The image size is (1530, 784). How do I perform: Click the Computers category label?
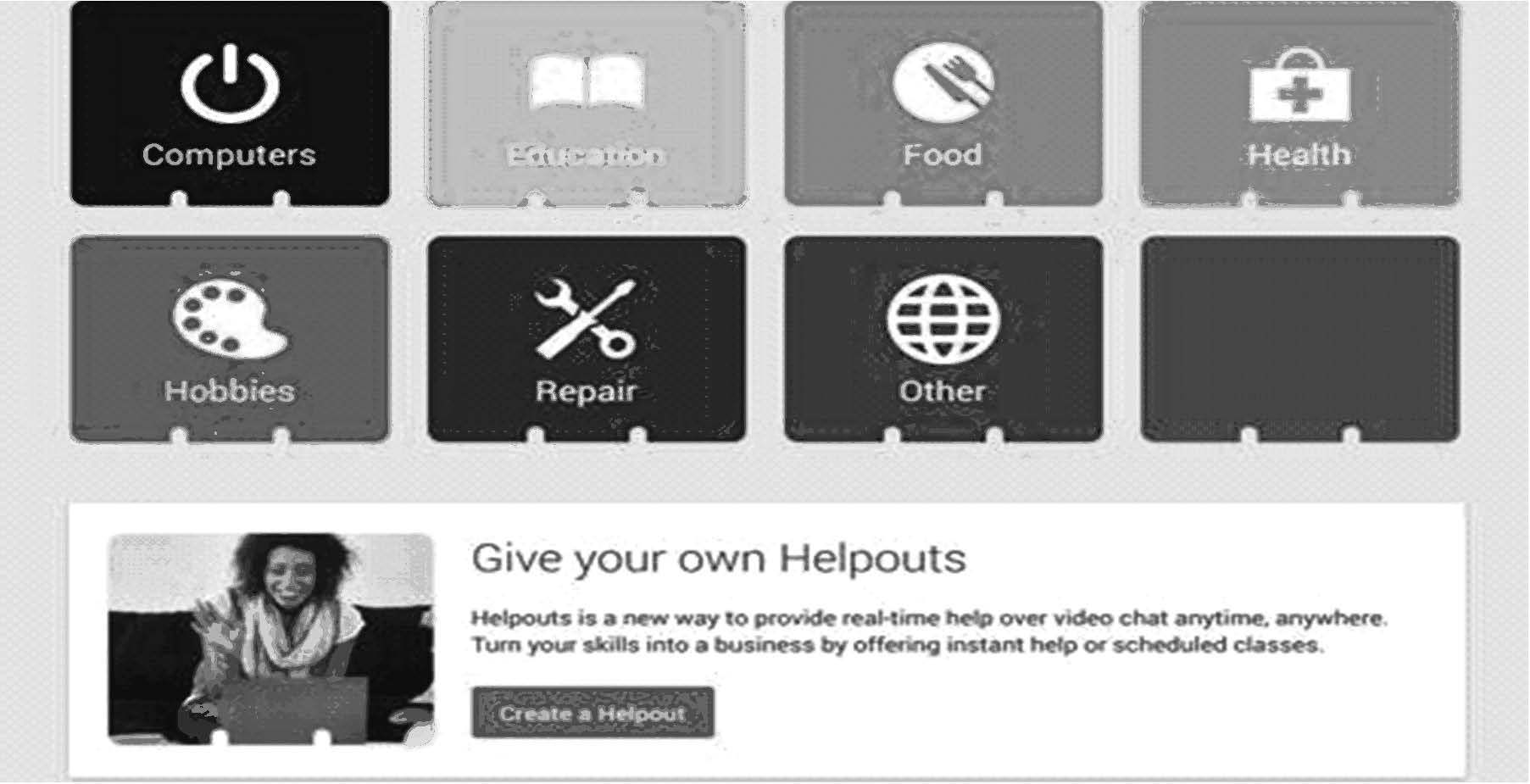pos(229,154)
